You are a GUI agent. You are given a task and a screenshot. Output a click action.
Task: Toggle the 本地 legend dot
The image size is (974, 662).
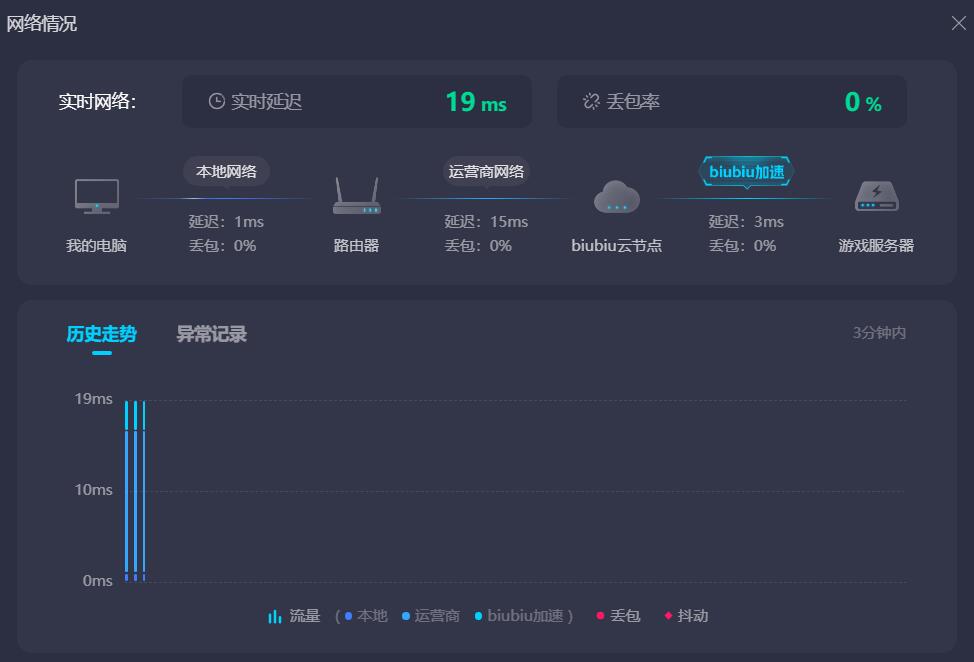pyautogui.click(x=349, y=616)
